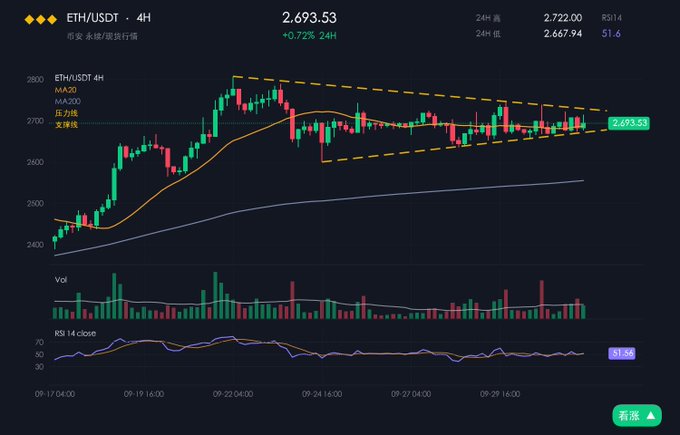Viewport: 680px width, 435px height.
Task: Click the MA20 legend entry
Action: pos(65,90)
